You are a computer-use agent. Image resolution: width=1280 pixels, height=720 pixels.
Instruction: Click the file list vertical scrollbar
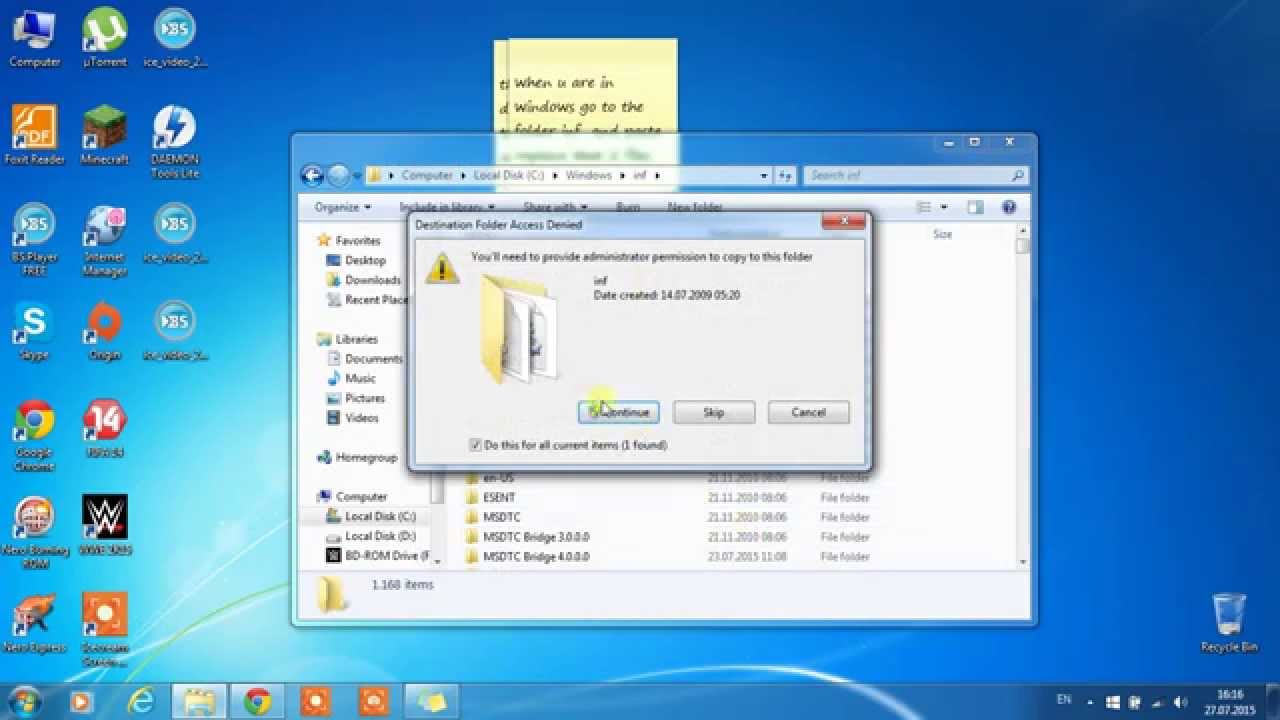click(1022, 400)
